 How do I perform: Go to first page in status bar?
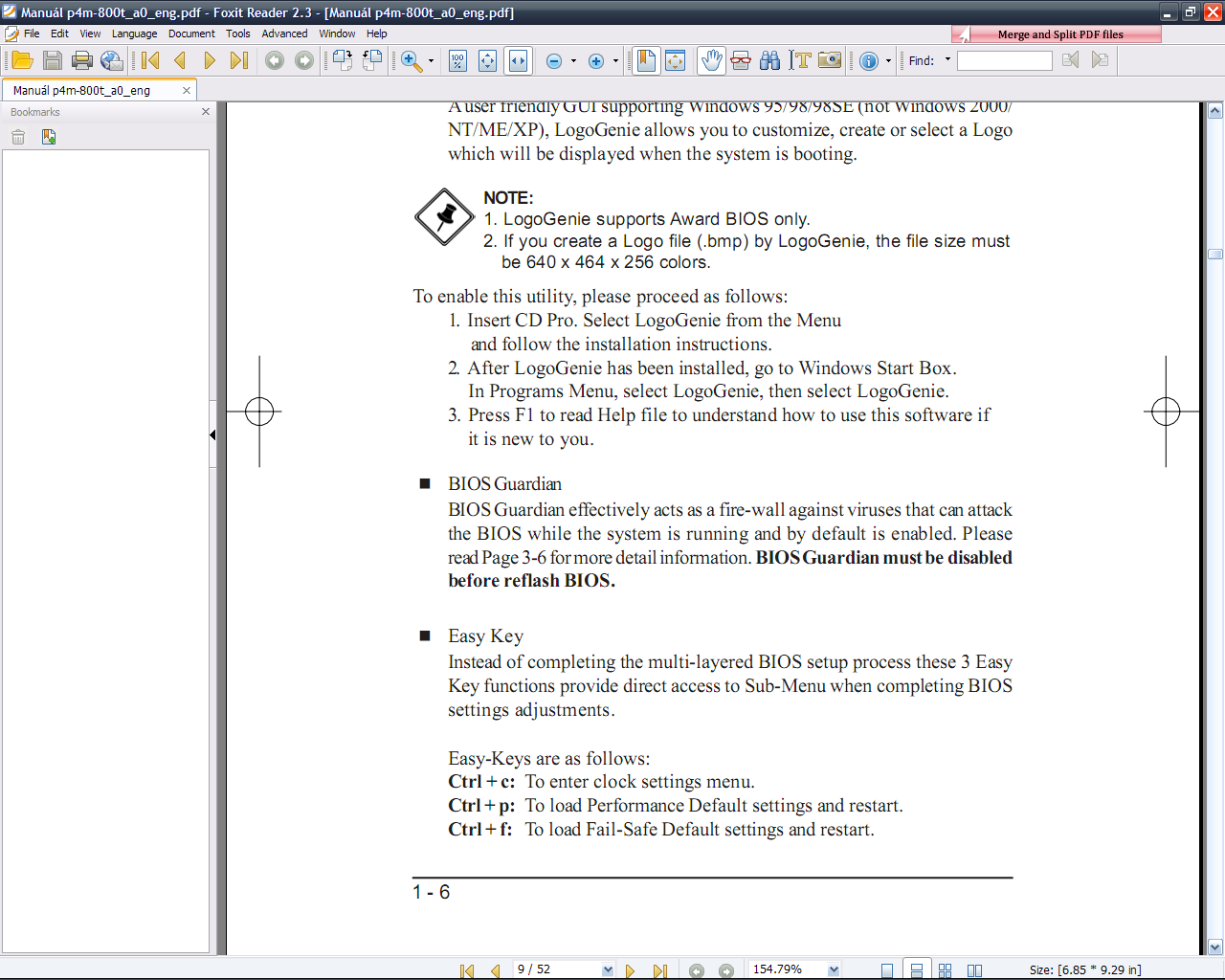tap(467, 970)
